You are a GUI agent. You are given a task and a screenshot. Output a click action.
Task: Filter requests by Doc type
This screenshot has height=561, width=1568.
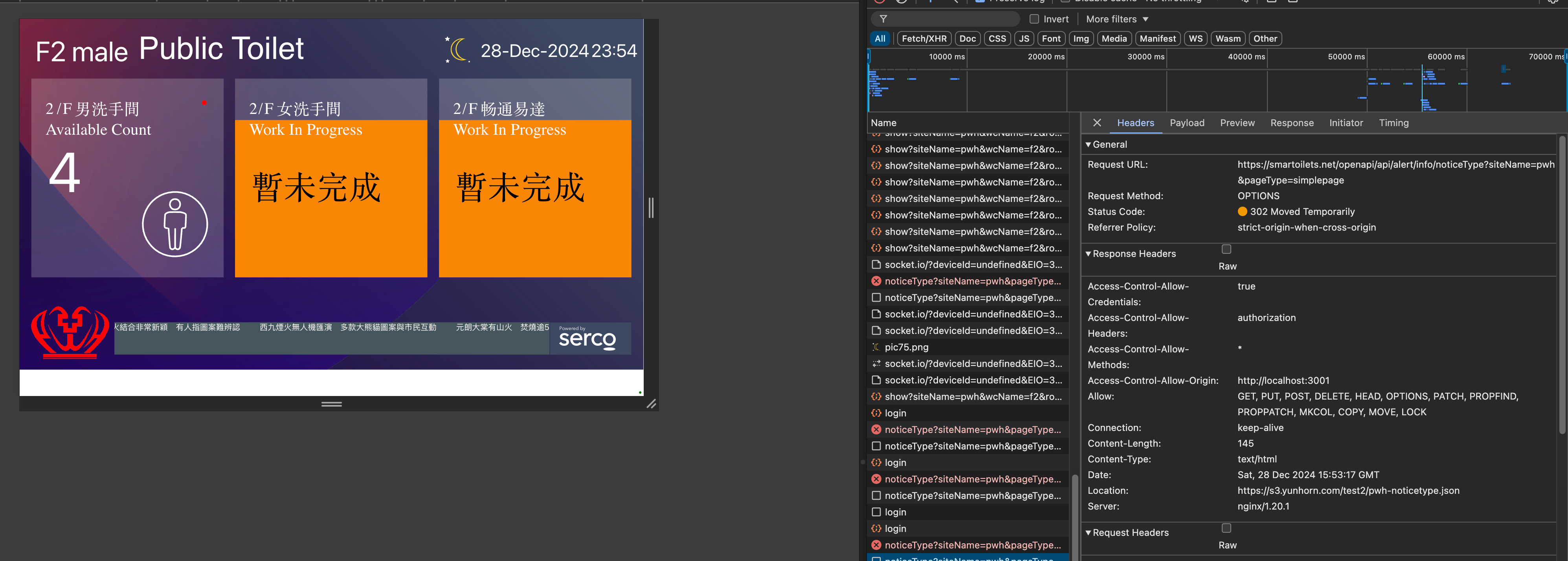click(x=967, y=39)
